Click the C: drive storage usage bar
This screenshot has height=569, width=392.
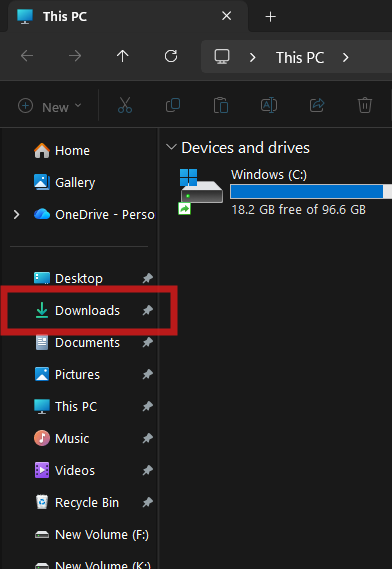(311, 192)
